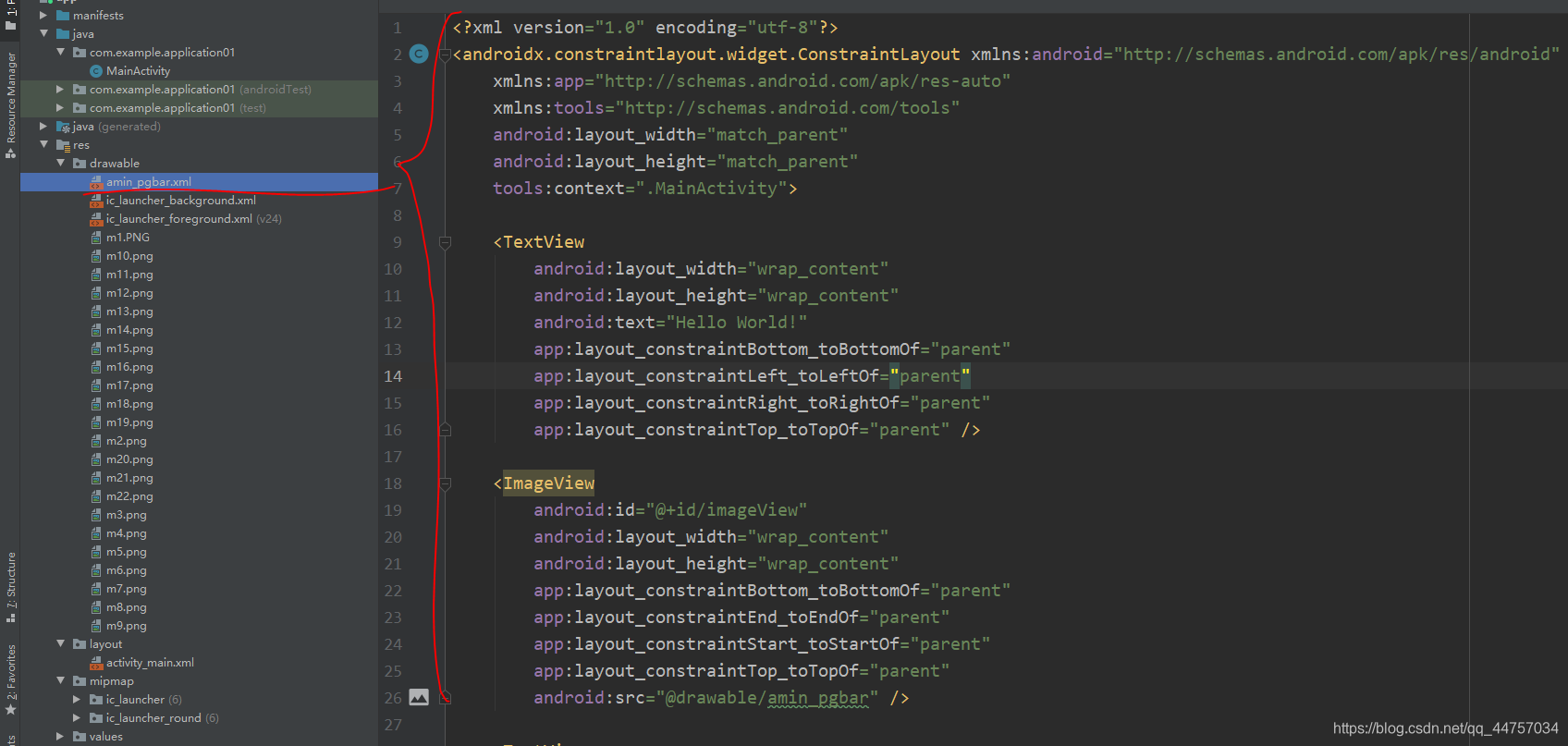Collapse the java folder

click(43, 34)
